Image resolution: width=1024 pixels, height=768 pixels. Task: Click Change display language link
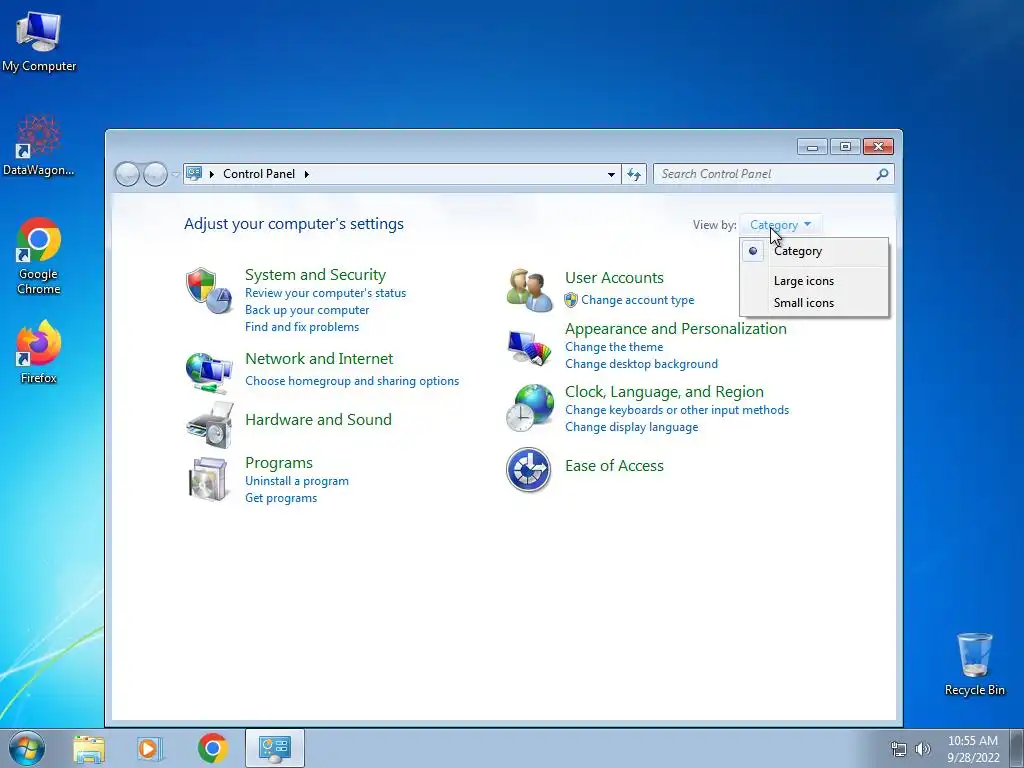pos(632,427)
